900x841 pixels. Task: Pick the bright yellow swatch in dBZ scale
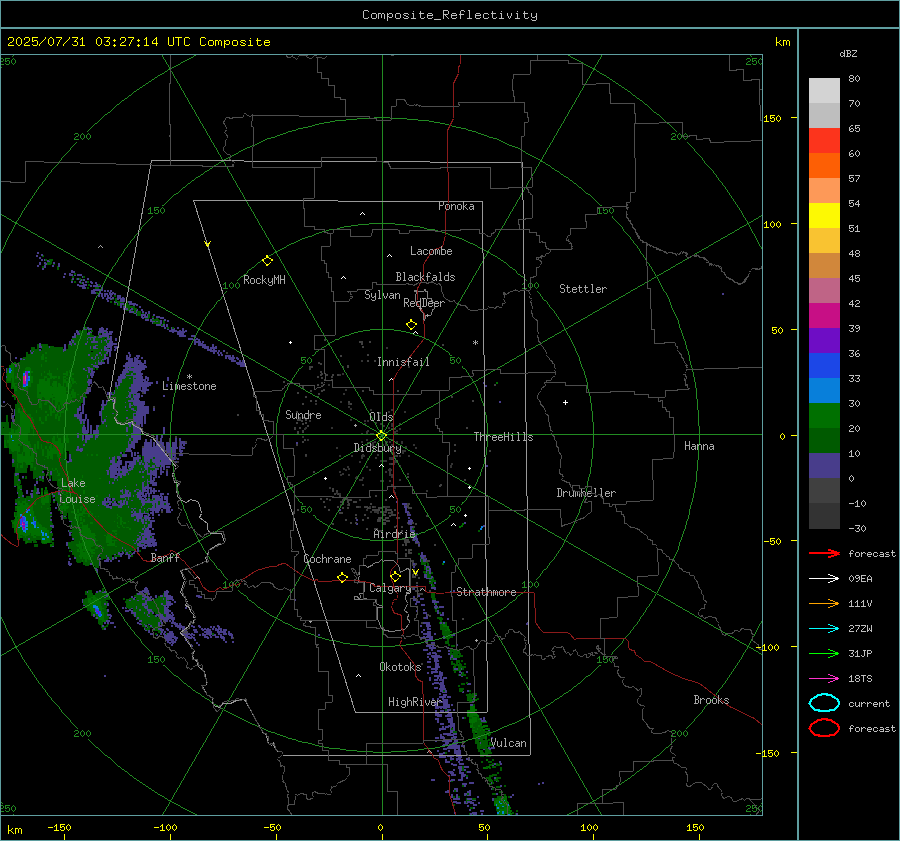pos(824,216)
